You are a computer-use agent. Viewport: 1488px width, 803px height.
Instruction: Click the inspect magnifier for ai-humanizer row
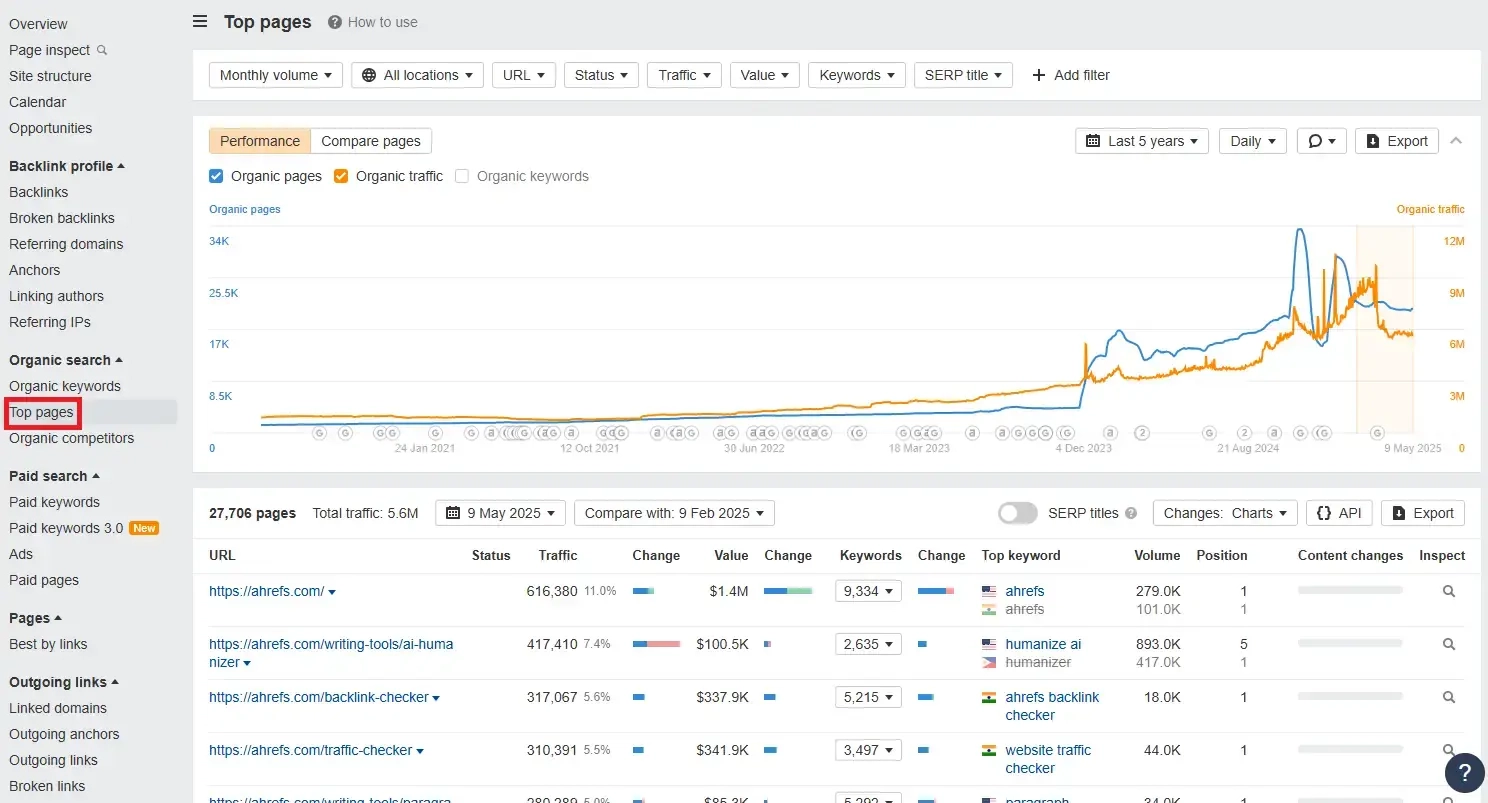(1448, 644)
